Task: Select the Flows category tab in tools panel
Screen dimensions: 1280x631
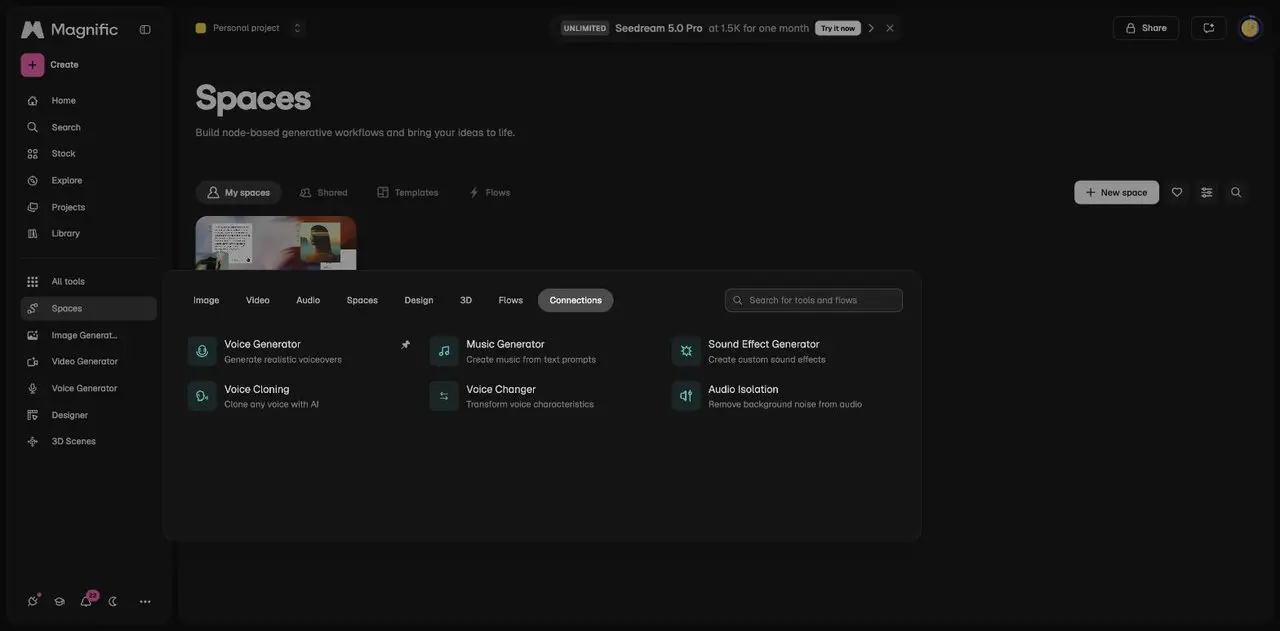Action: (511, 300)
